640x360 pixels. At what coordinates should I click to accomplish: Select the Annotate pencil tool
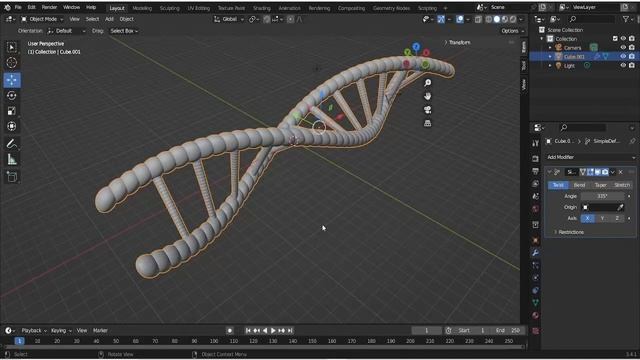11,144
